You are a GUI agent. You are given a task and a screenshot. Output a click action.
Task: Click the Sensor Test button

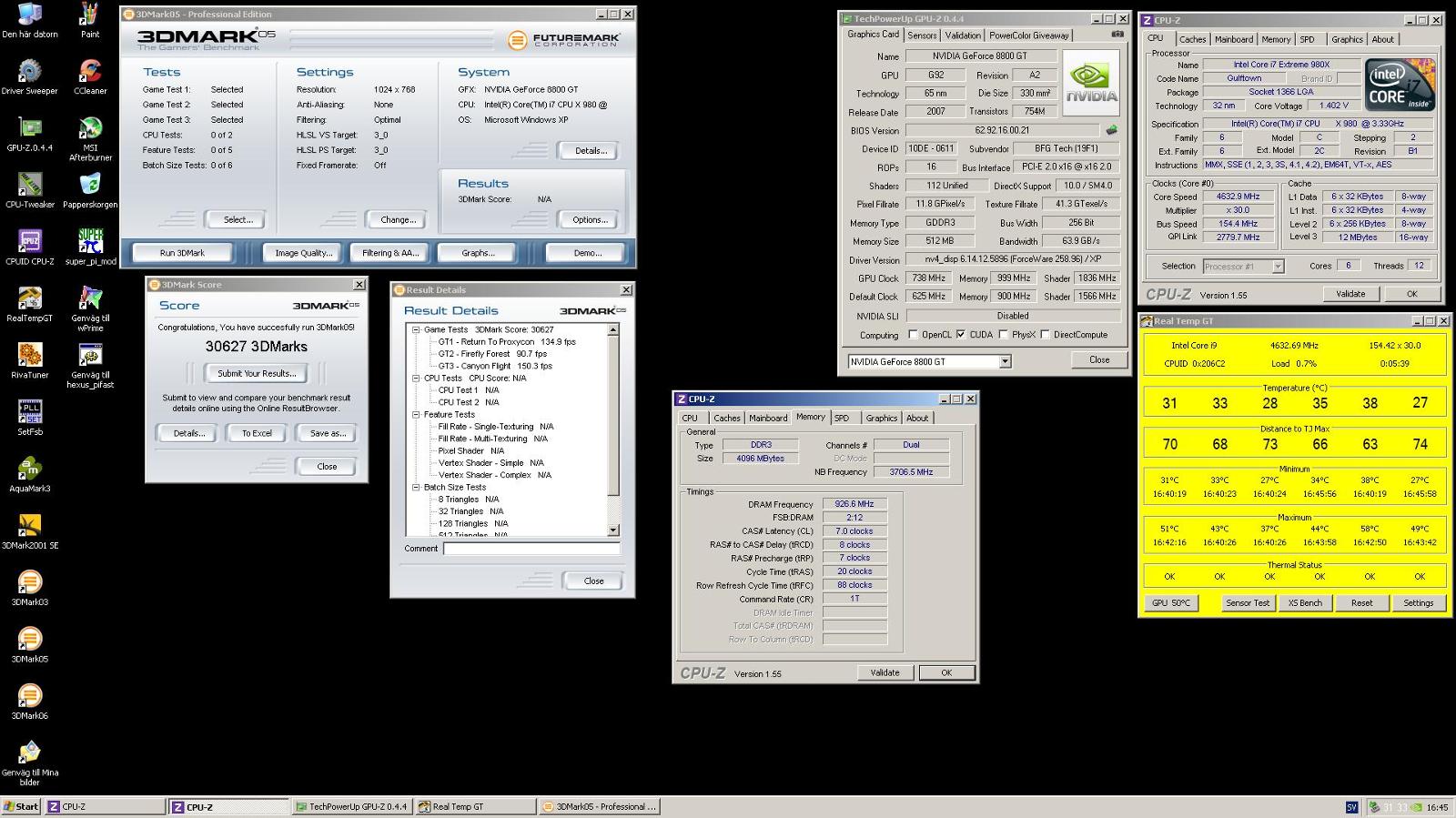coord(1248,603)
